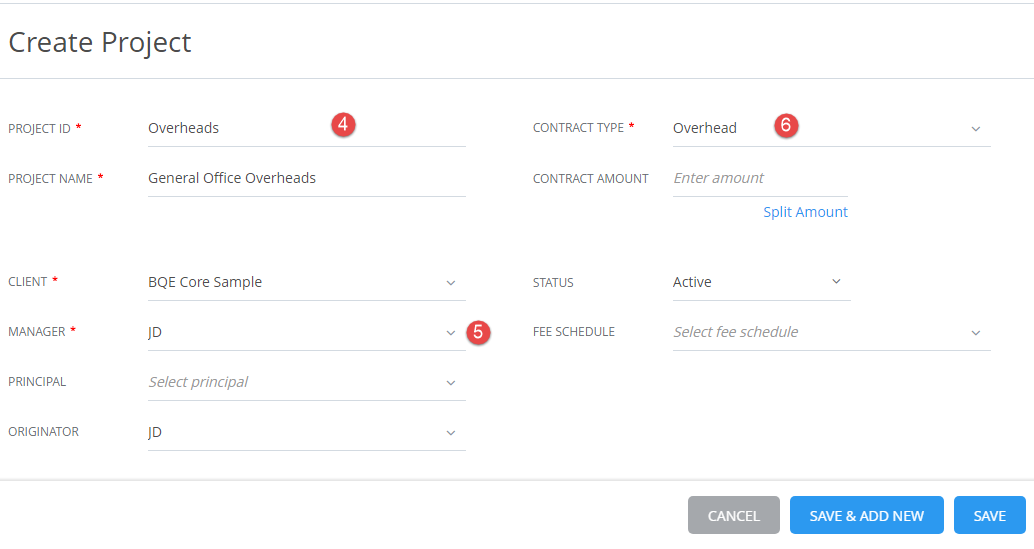Image resolution: width=1034 pixels, height=549 pixels.
Task: Click the CONTRACT TYPE label
Action: click(578, 128)
